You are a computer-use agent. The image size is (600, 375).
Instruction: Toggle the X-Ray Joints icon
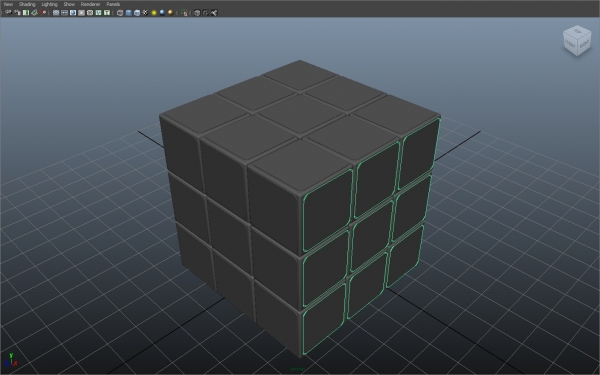[214, 13]
